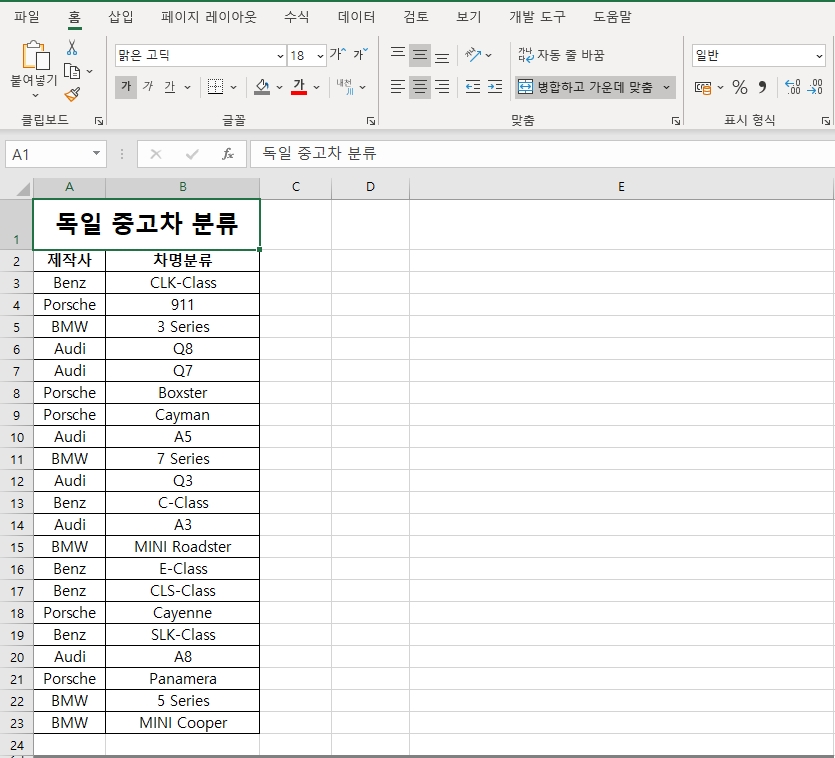Open the Name Box dropdown arrow

[96, 154]
